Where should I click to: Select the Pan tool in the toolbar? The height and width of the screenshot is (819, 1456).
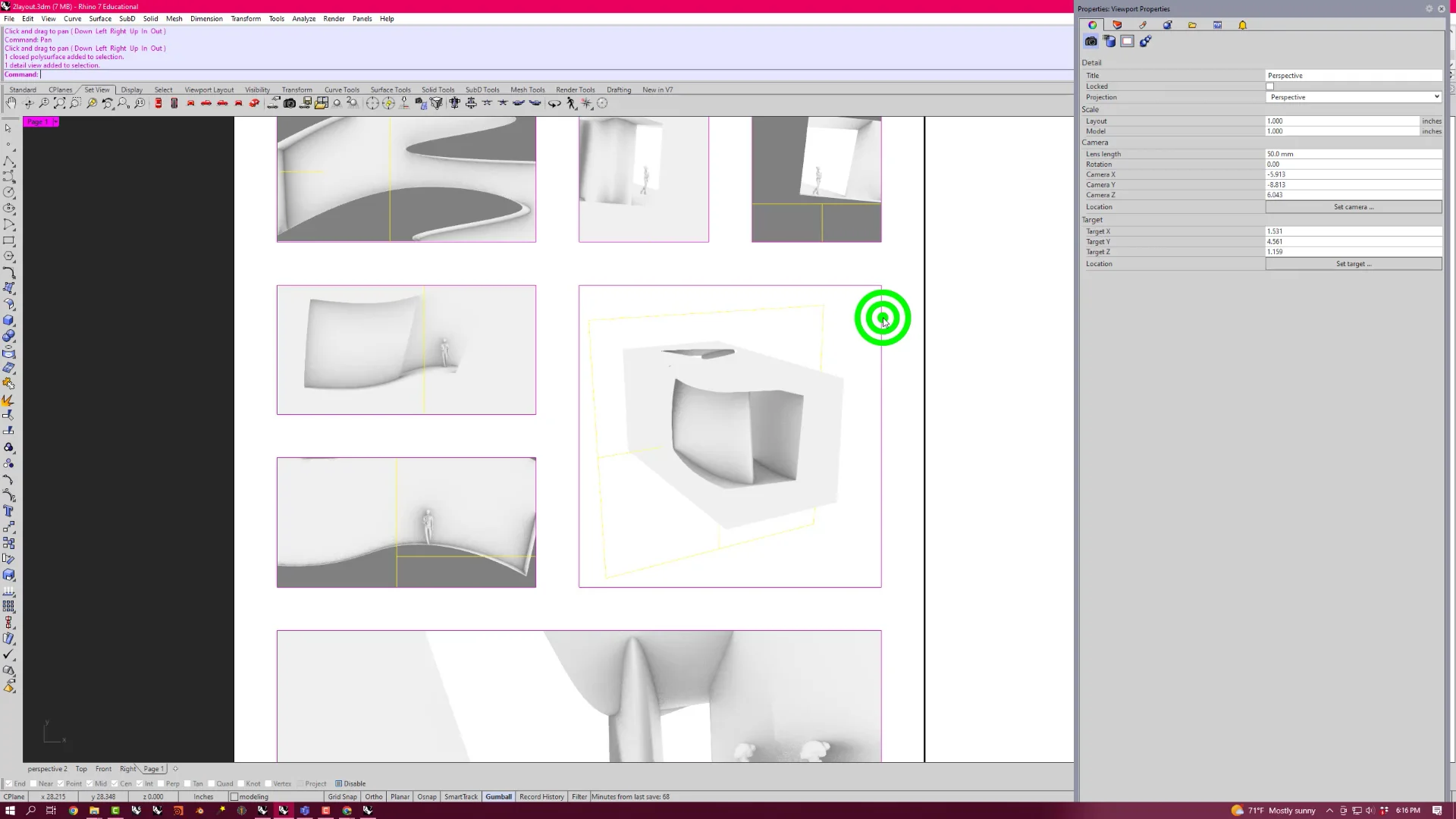pyautogui.click(x=11, y=103)
